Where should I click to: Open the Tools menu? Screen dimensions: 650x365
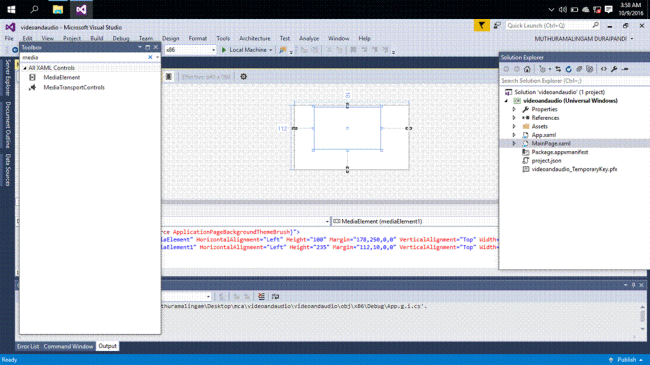[x=223, y=38]
